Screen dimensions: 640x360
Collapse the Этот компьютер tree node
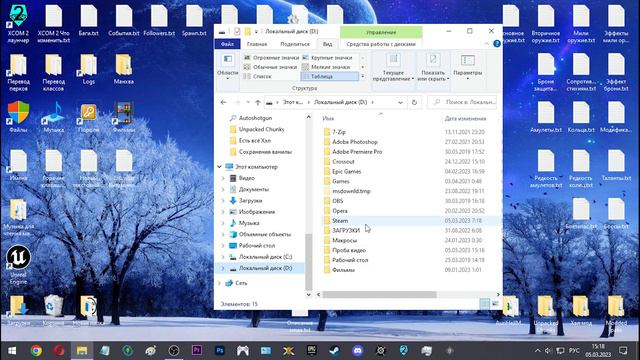(219, 167)
